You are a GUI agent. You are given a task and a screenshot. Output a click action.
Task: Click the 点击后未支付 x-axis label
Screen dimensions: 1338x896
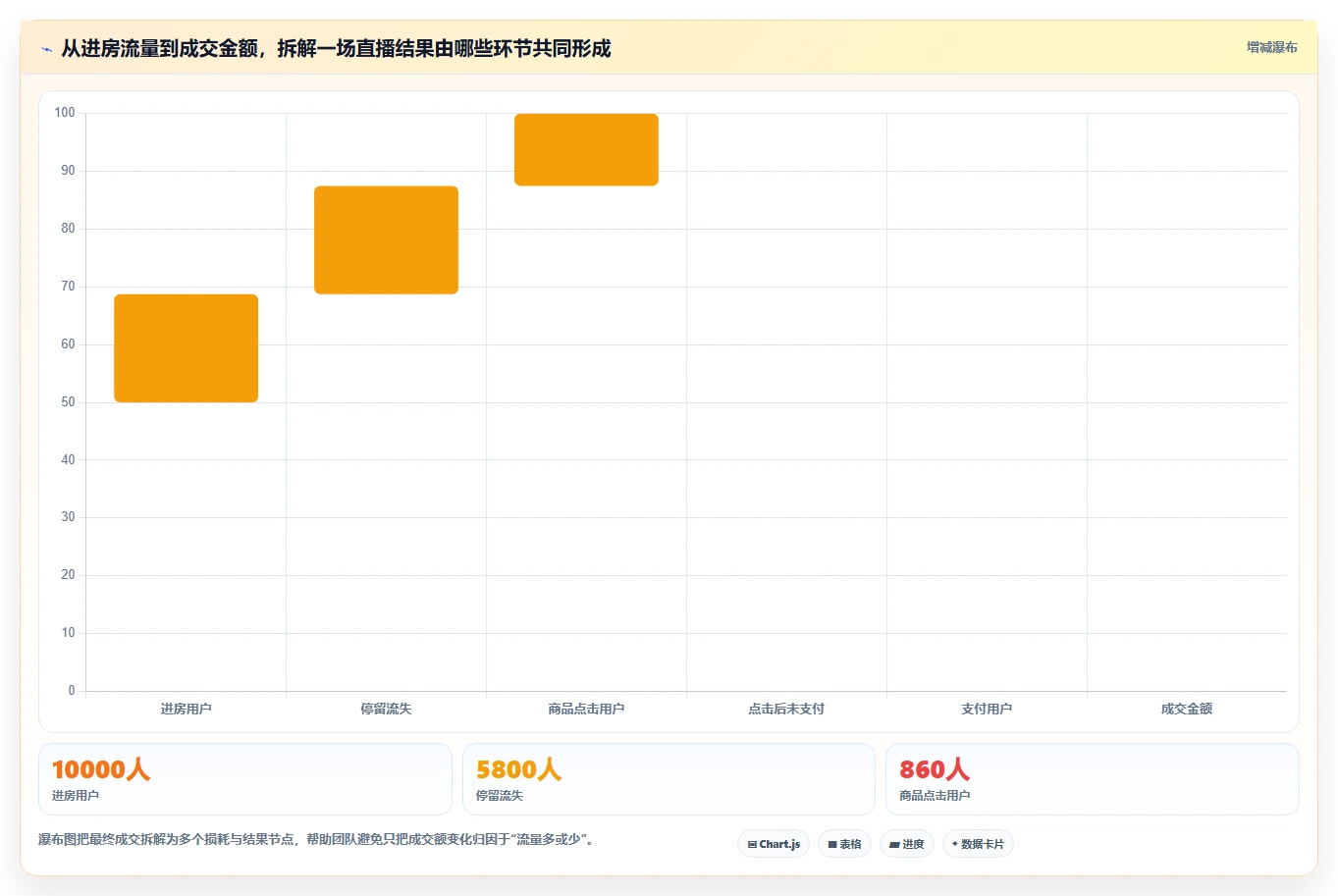pyautogui.click(x=786, y=709)
